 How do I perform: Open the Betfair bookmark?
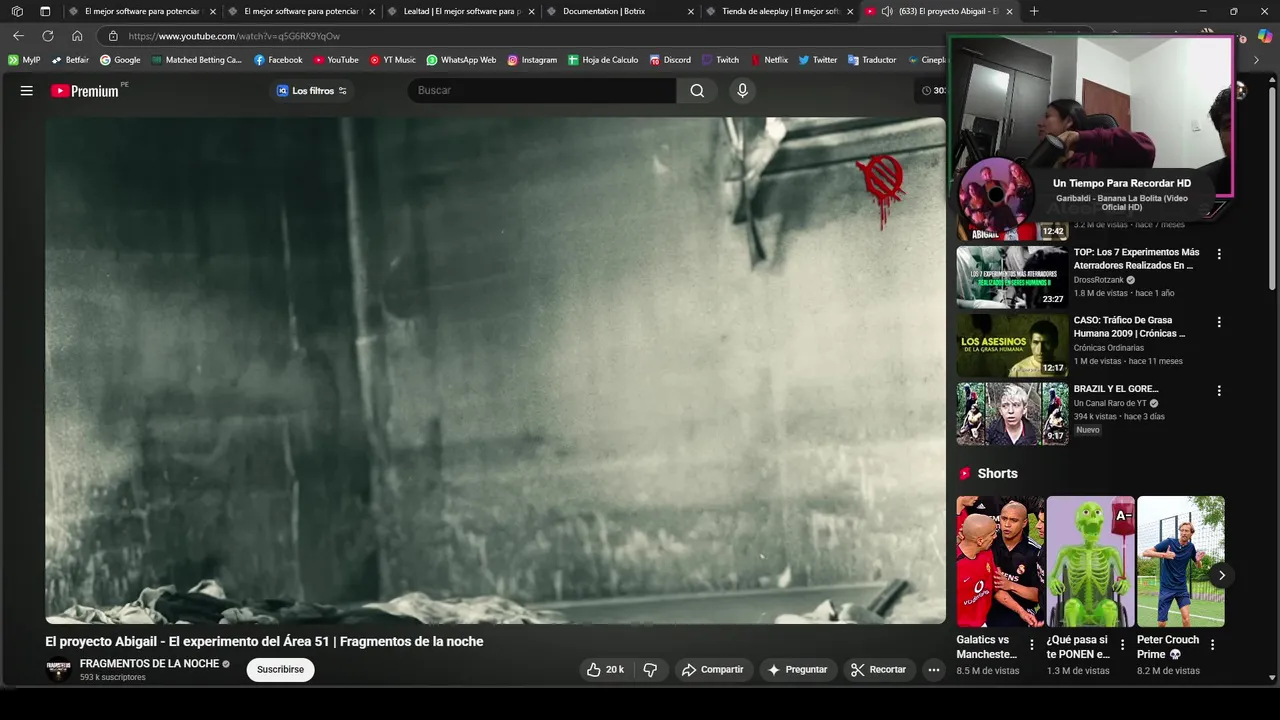pos(70,60)
